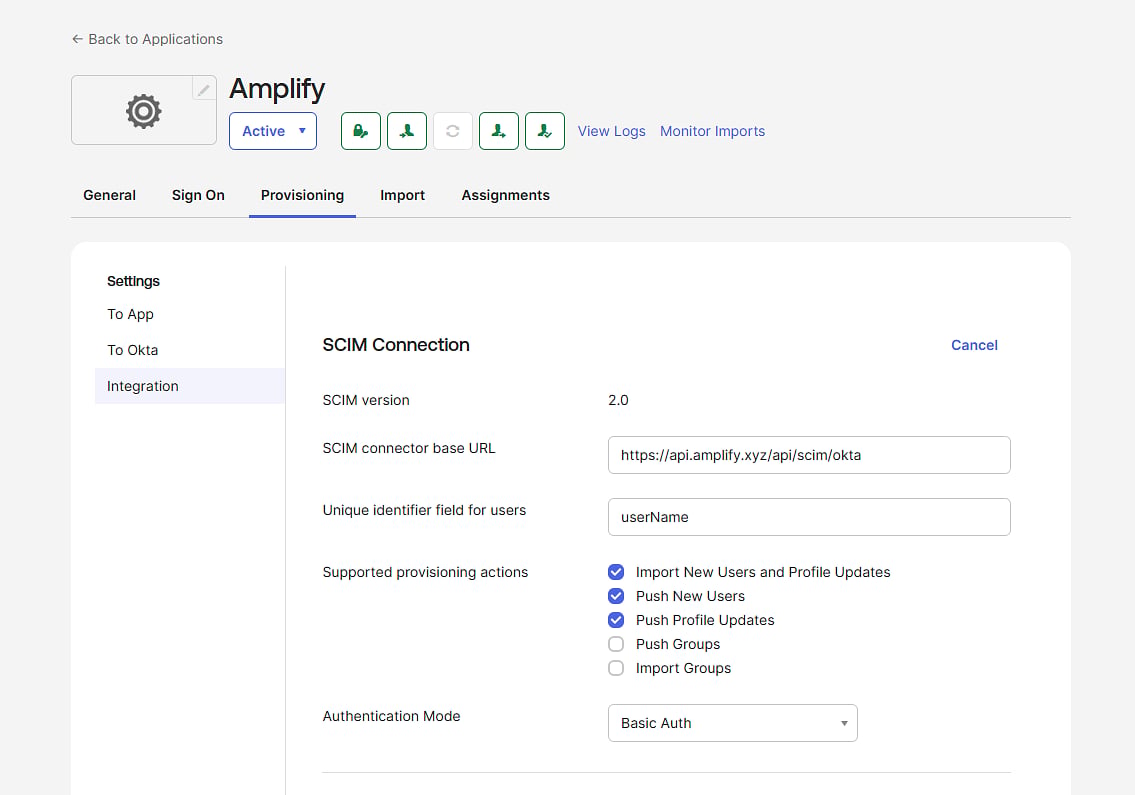
Task: Click the Back to Applications arrow
Action: click(77, 39)
